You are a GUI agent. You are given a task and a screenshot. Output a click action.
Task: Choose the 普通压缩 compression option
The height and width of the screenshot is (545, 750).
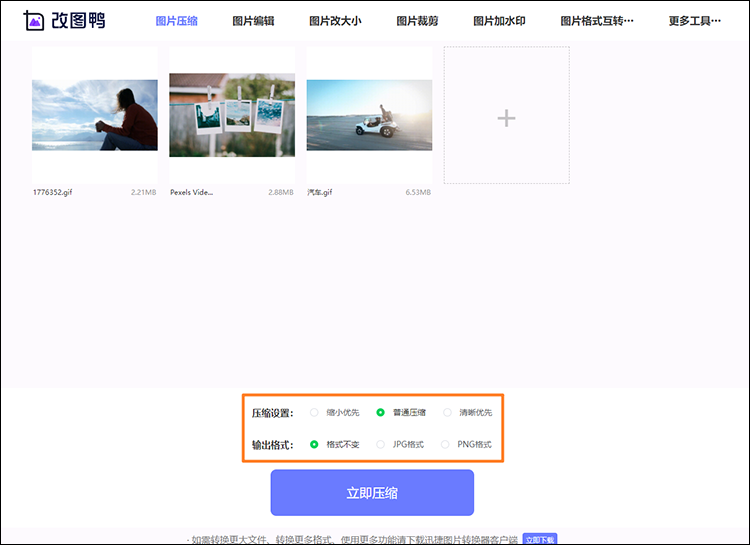(x=380, y=412)
